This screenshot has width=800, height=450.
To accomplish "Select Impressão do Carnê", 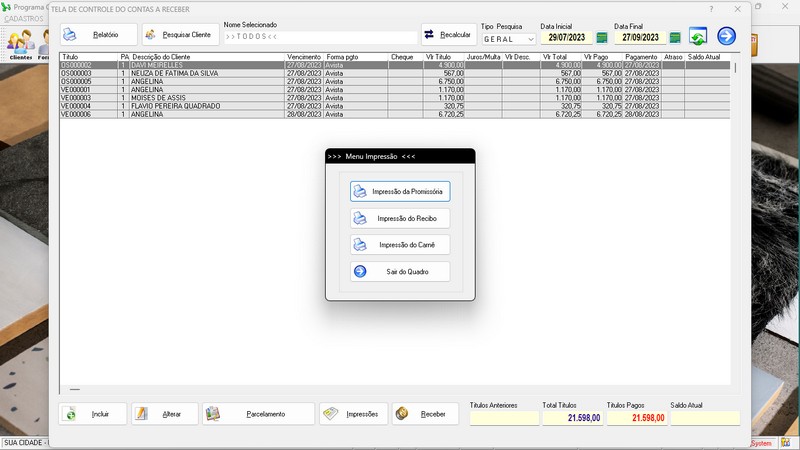I will [x=400, y=244].
